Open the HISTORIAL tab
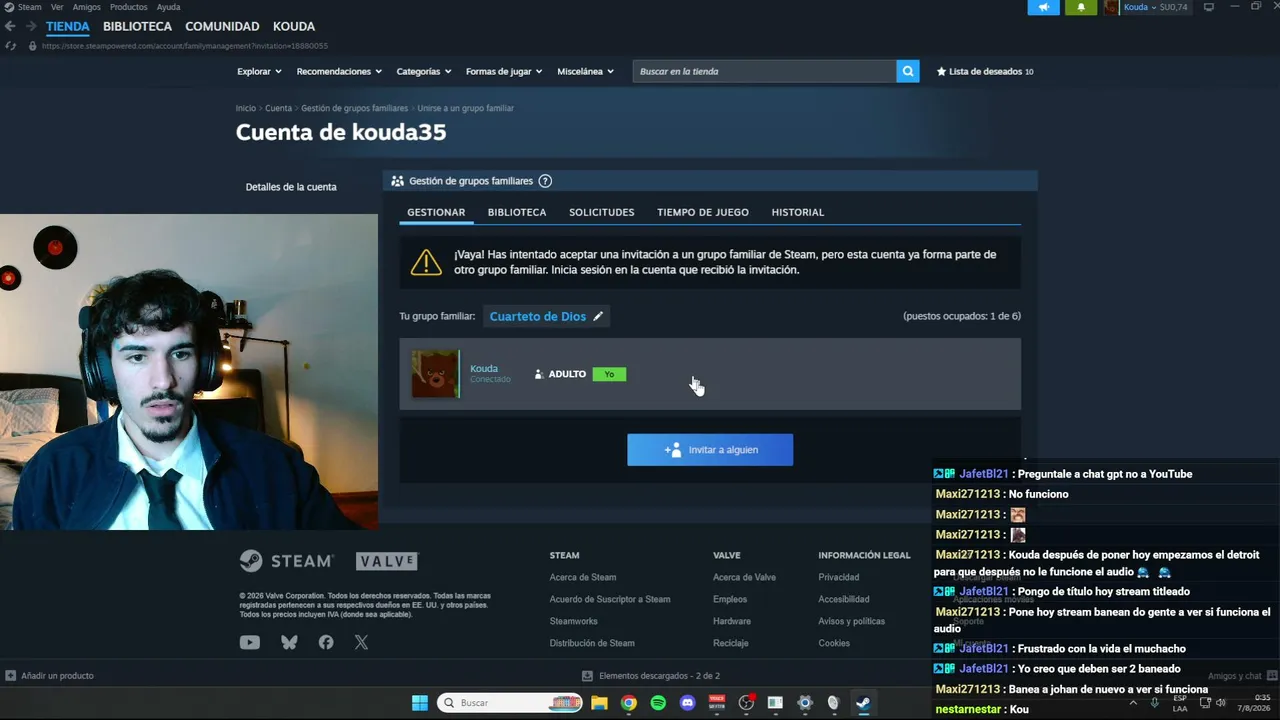The image size is (1280, 720). (x=798, y=212)
